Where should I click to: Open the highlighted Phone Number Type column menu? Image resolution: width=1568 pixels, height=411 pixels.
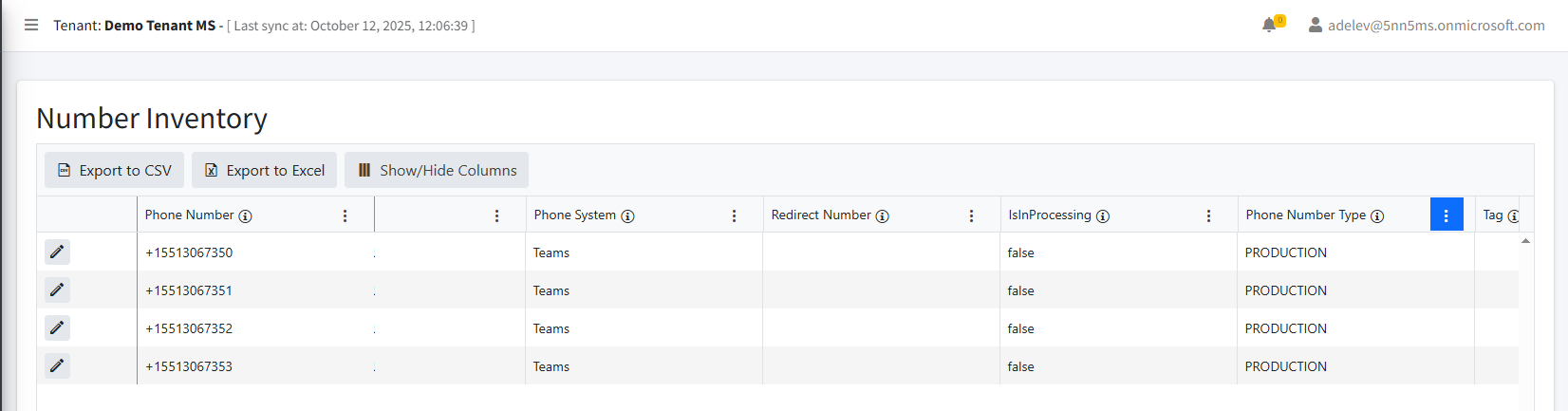(x=1446, y=215)
